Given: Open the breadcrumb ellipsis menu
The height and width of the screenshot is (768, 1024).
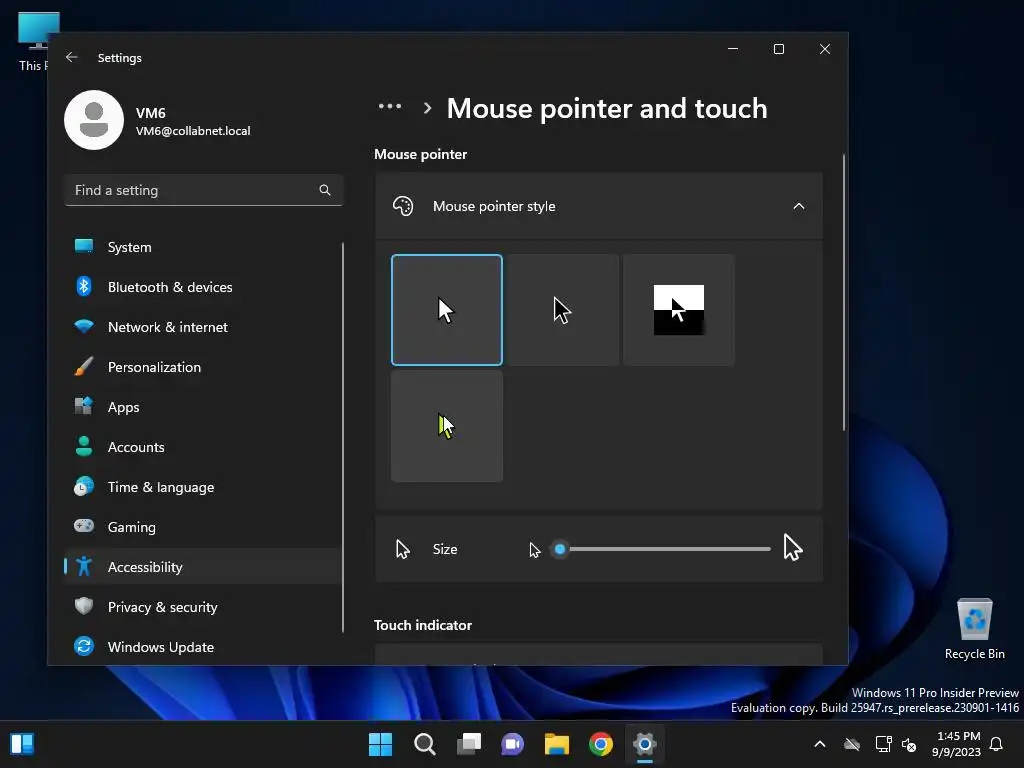Looking at the screenshot, I should pyautogui.click(x=390, y=106).
